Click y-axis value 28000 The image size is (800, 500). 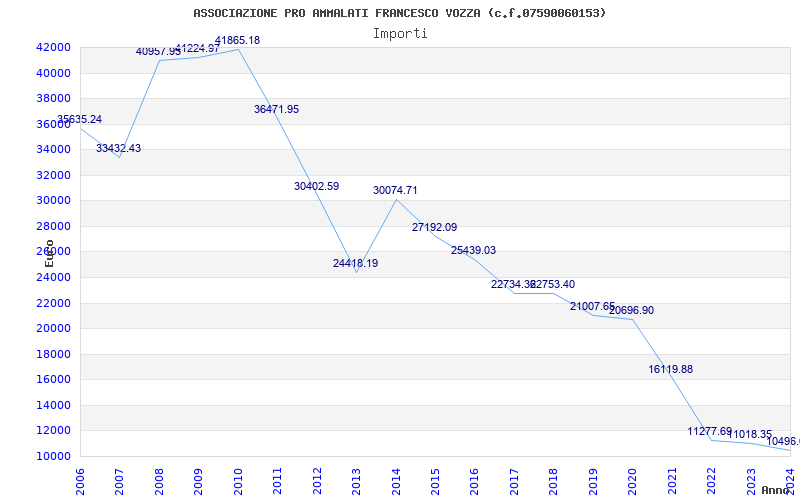pos(53,226)
